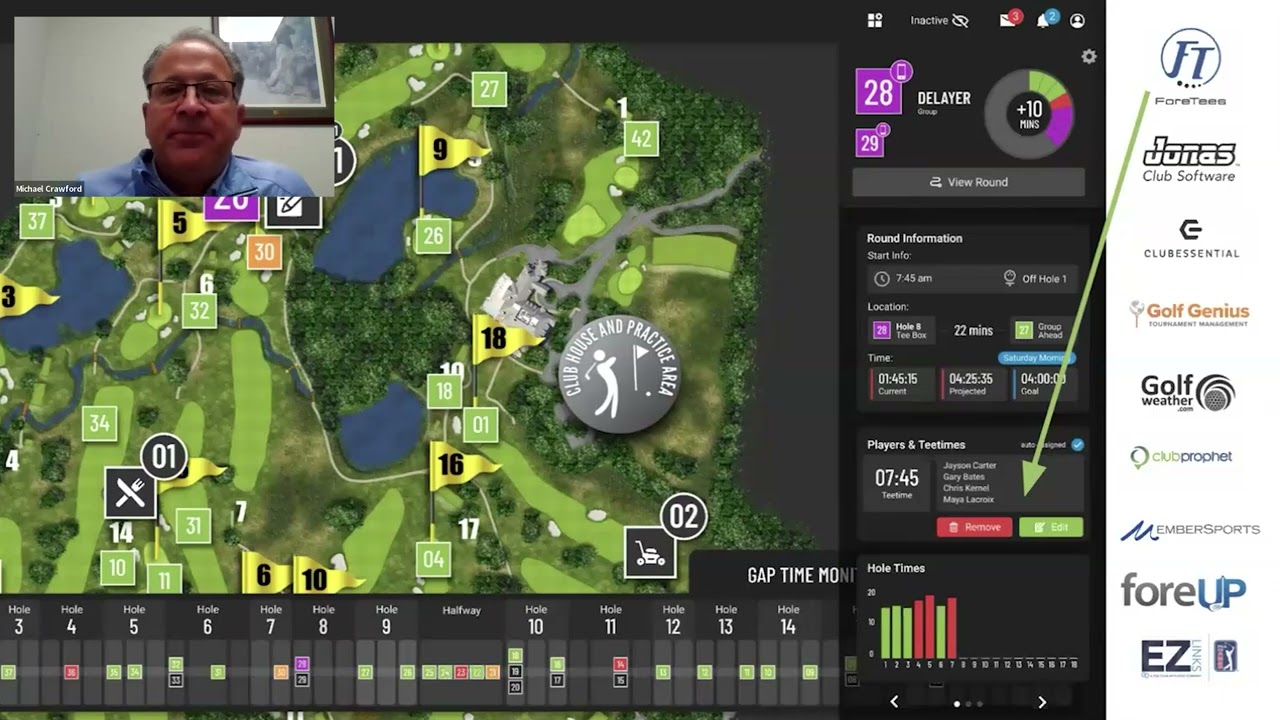Go to next panel page arrow

(x=1041, y=702)
